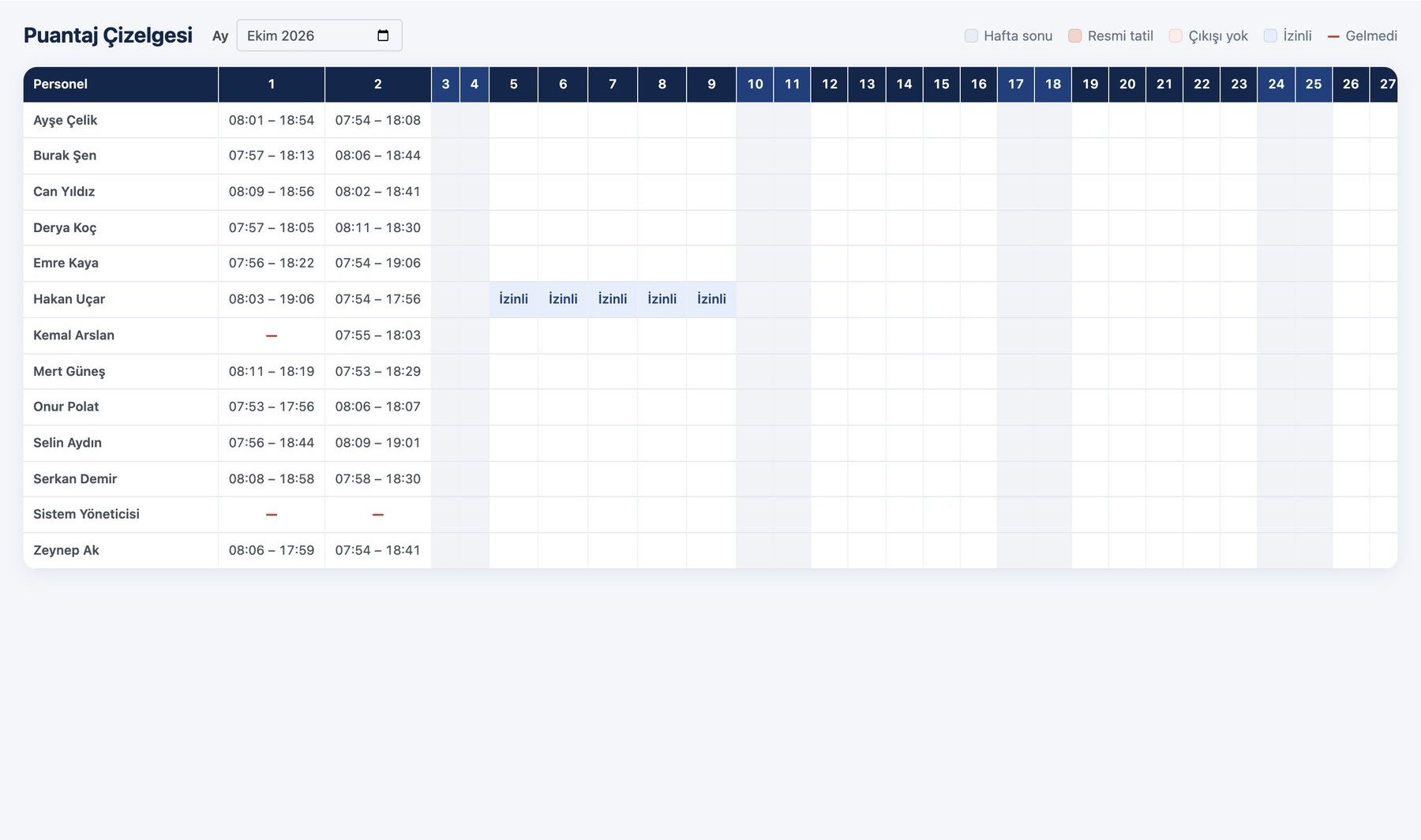
Task: Click Sistem Yöneticisi's absent mark on day 2
Action: [378, 515]
